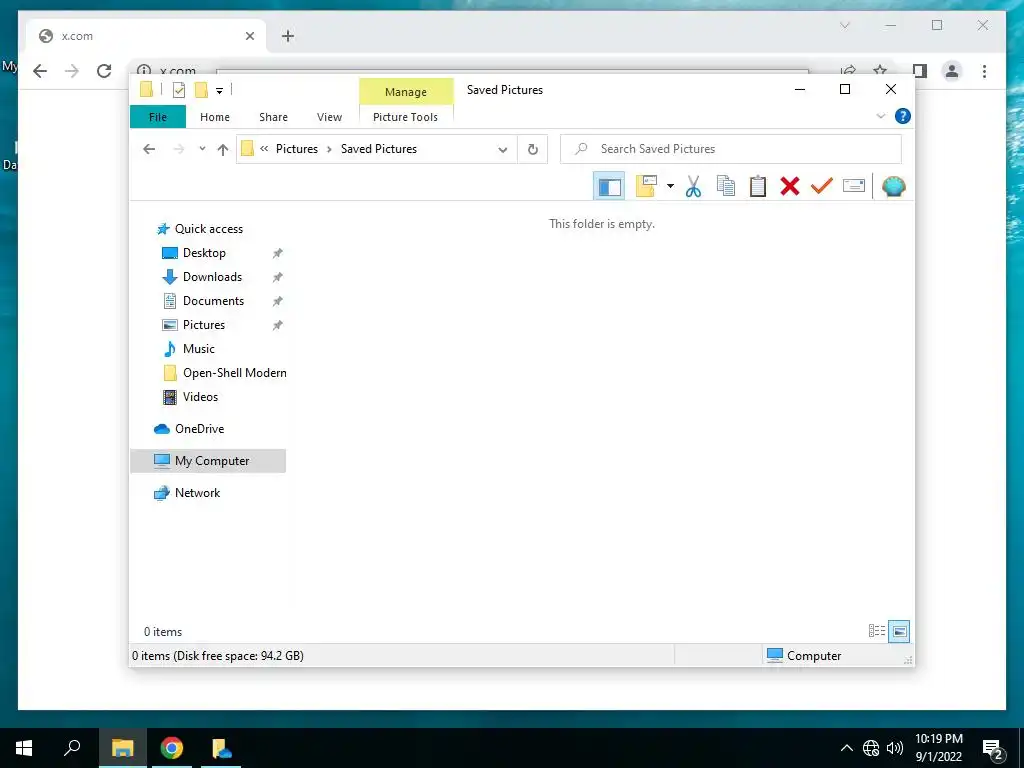Viewport: 1024px width, 768px height.
Task: Click the Paste clipboard icon
Action: [758, 187]
